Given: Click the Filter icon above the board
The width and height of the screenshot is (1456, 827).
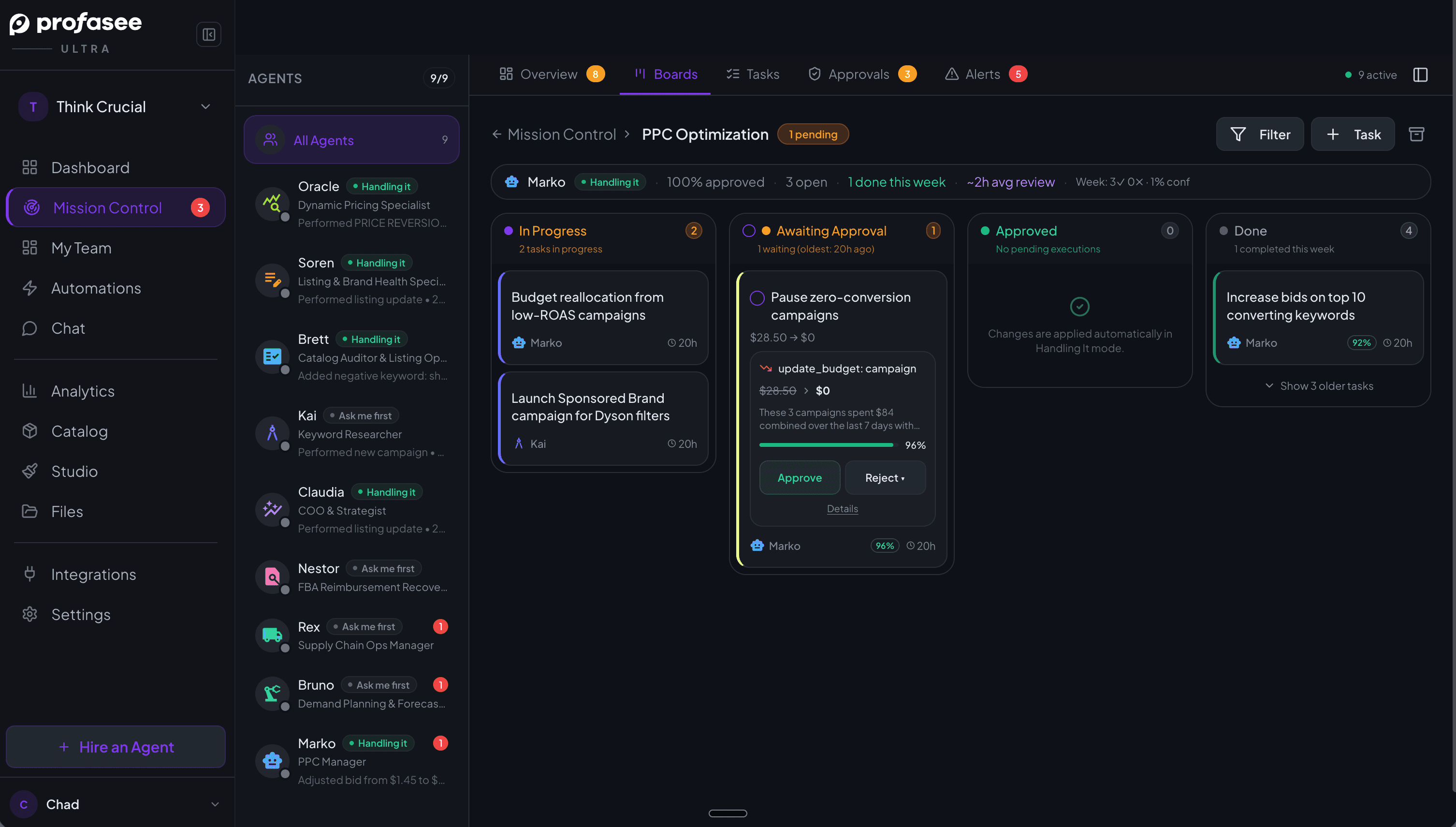Looking at the screenshot, I should pyautogui.click(x=1239, y=134).
